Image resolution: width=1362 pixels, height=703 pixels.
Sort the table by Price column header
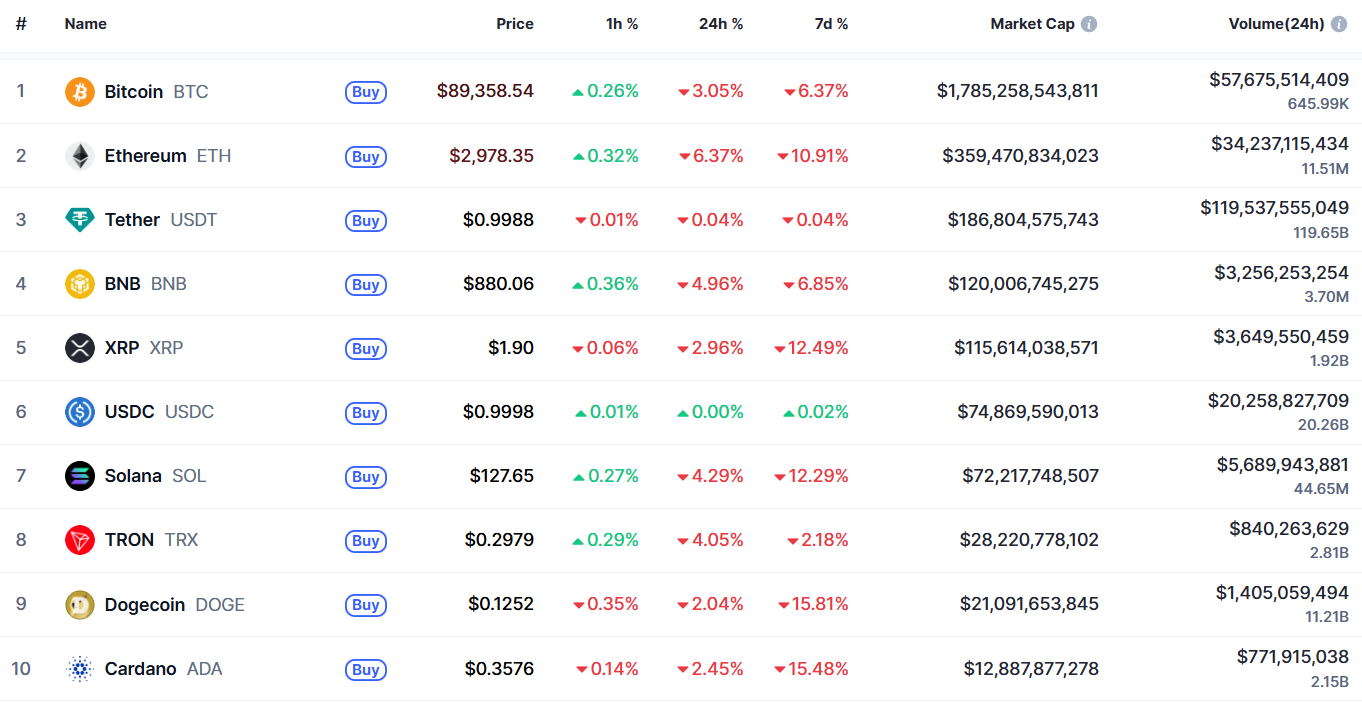click(x=515, y=24)
